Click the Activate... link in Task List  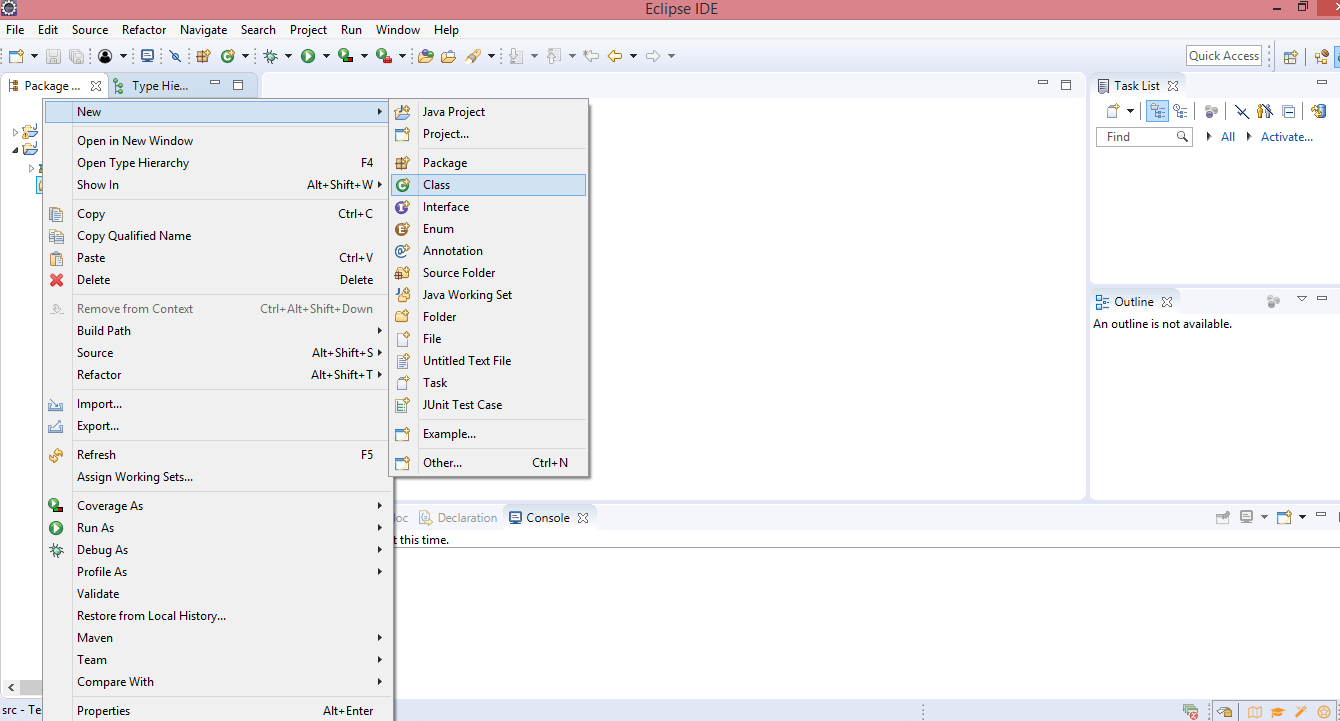[1286, 137]
